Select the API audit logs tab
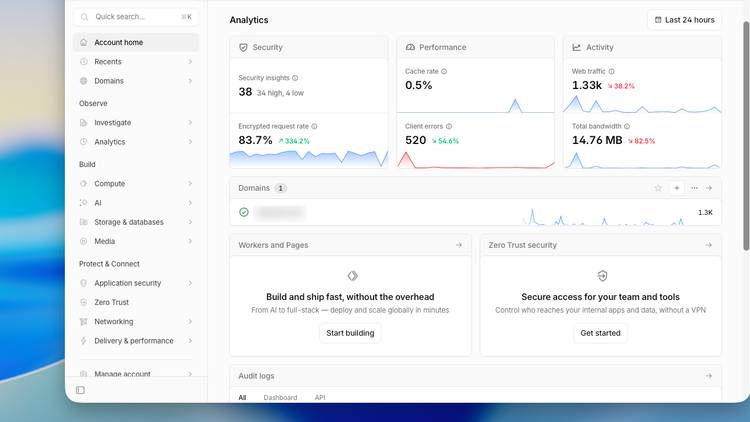The width and height of the screenshot is (750, 422). (320, 398)
